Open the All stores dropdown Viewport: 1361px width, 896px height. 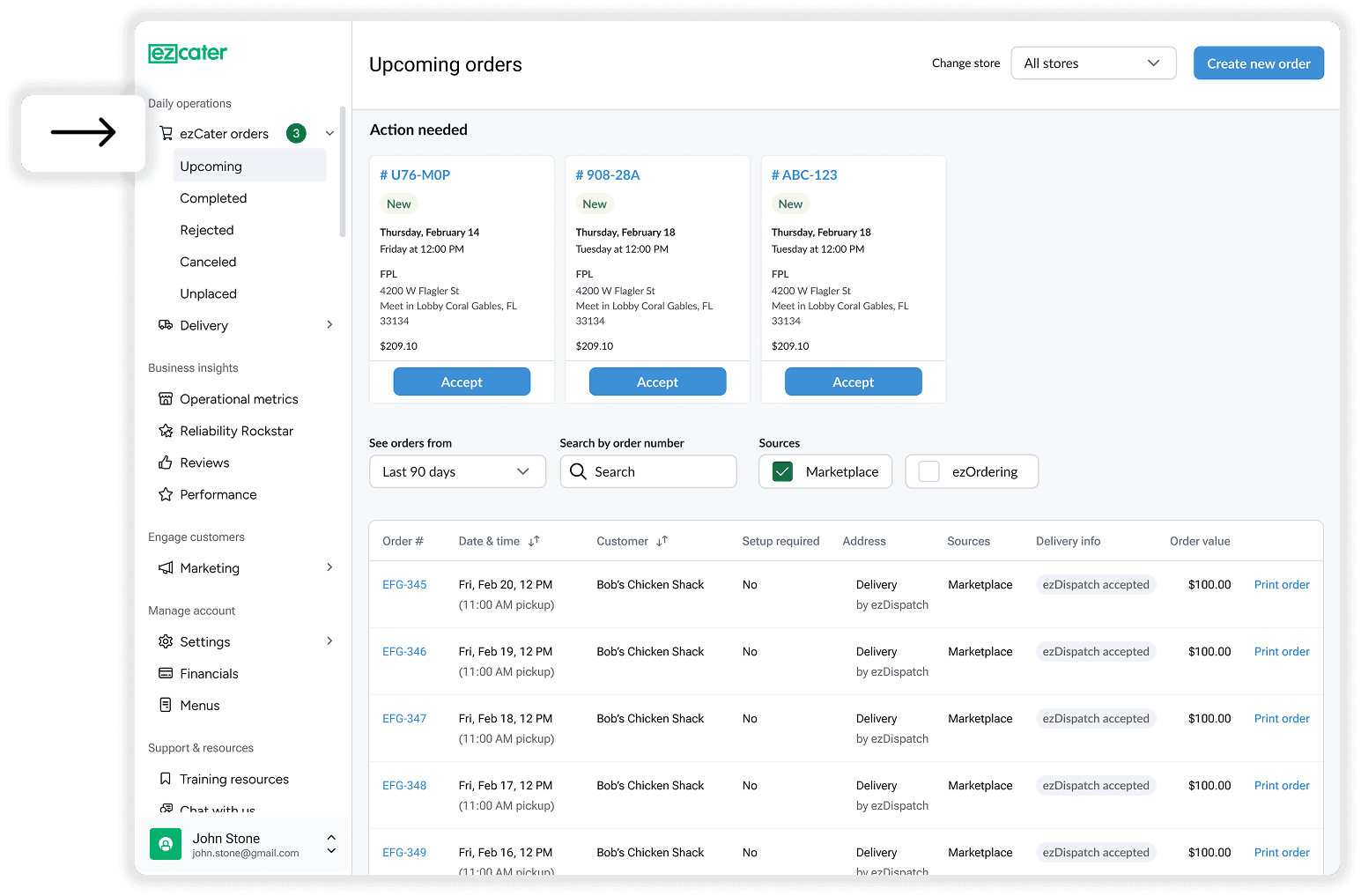(1093, 63)
